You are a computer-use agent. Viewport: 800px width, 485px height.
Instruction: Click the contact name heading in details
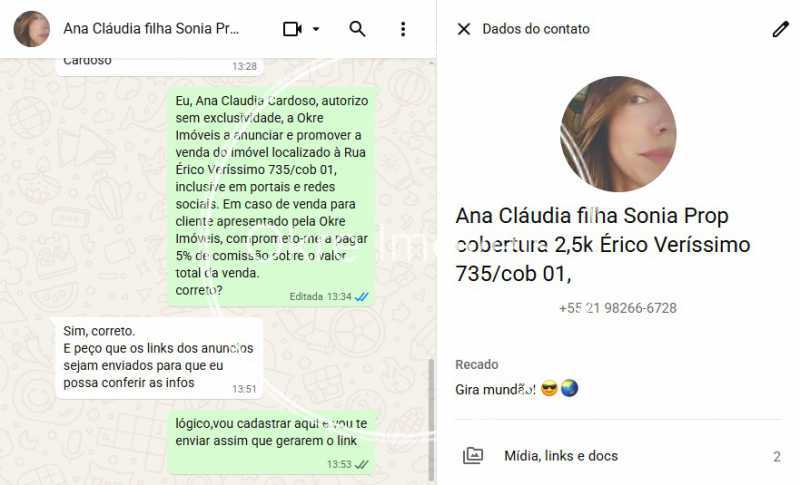pos(603,245)
